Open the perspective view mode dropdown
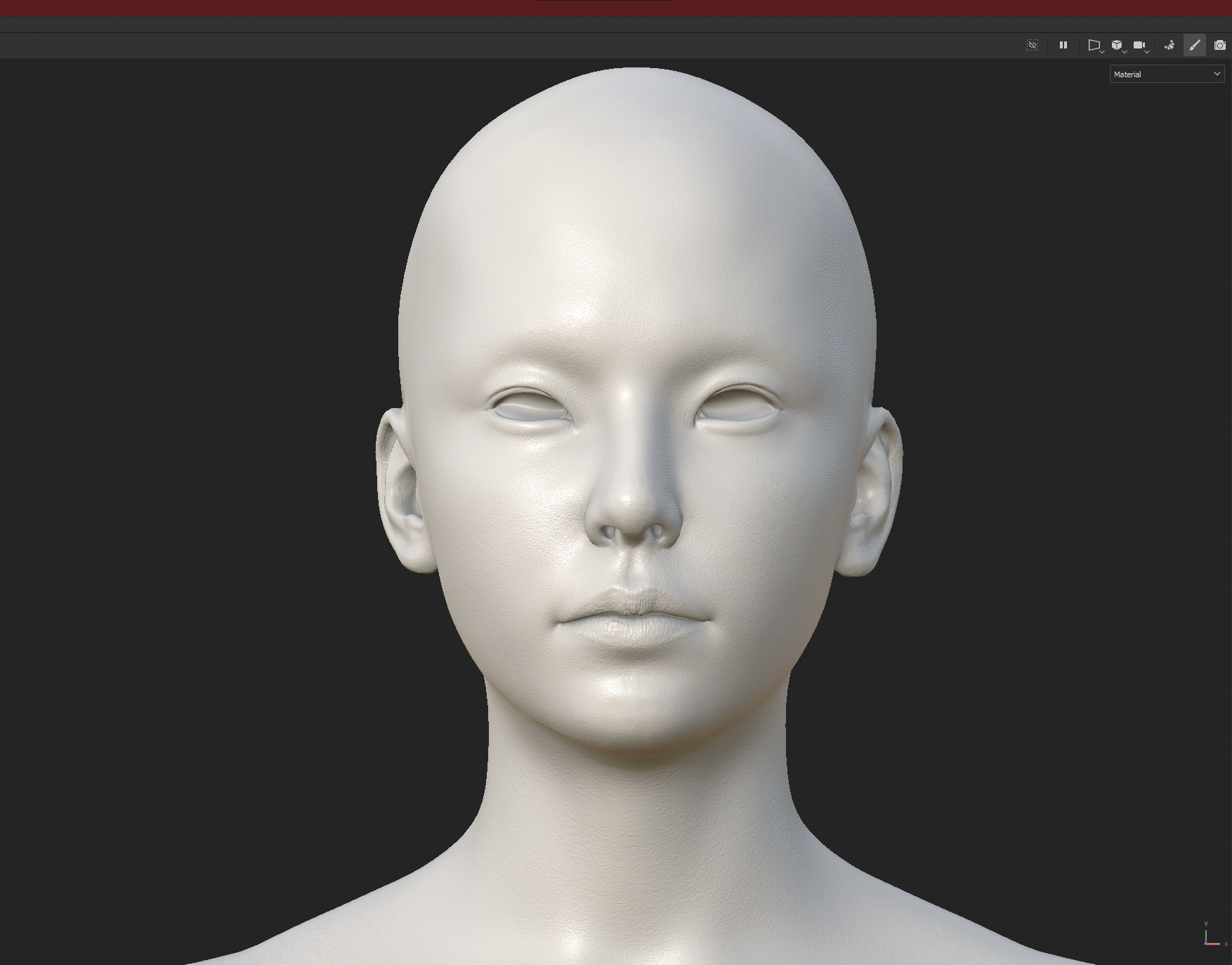This screenshot has height=965, width=1232. (1095, 46)
